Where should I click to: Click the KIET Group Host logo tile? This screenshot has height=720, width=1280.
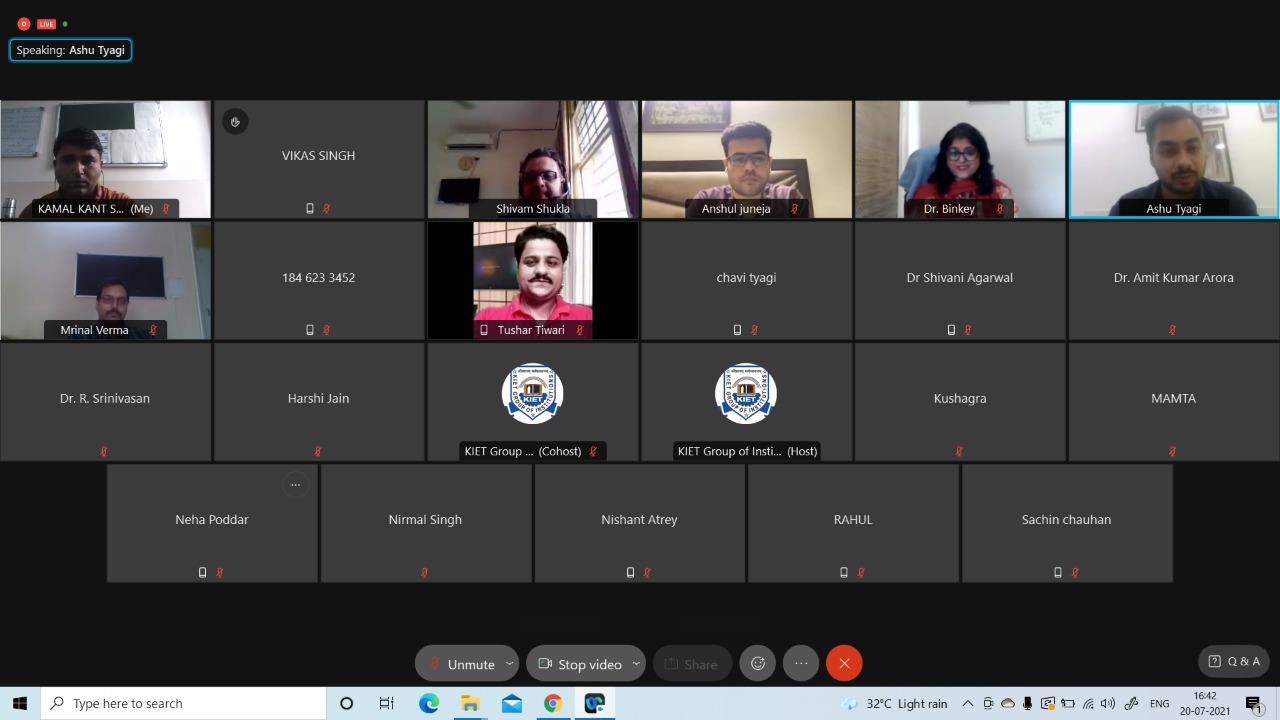(x=746, y=394)
